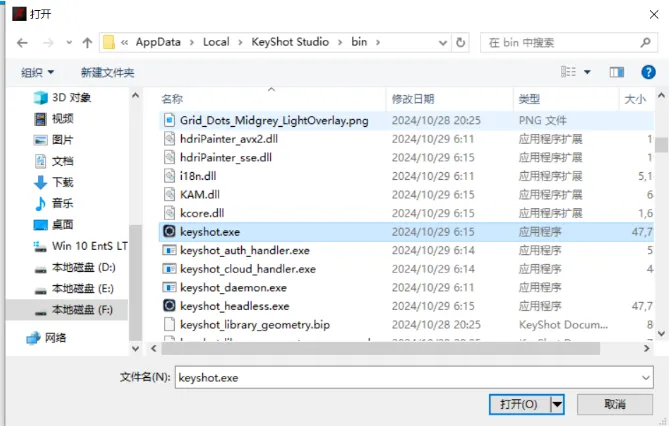
Task: Click keyshot.exe application icon
Action: pyautogui.click(x=169, y=231)
